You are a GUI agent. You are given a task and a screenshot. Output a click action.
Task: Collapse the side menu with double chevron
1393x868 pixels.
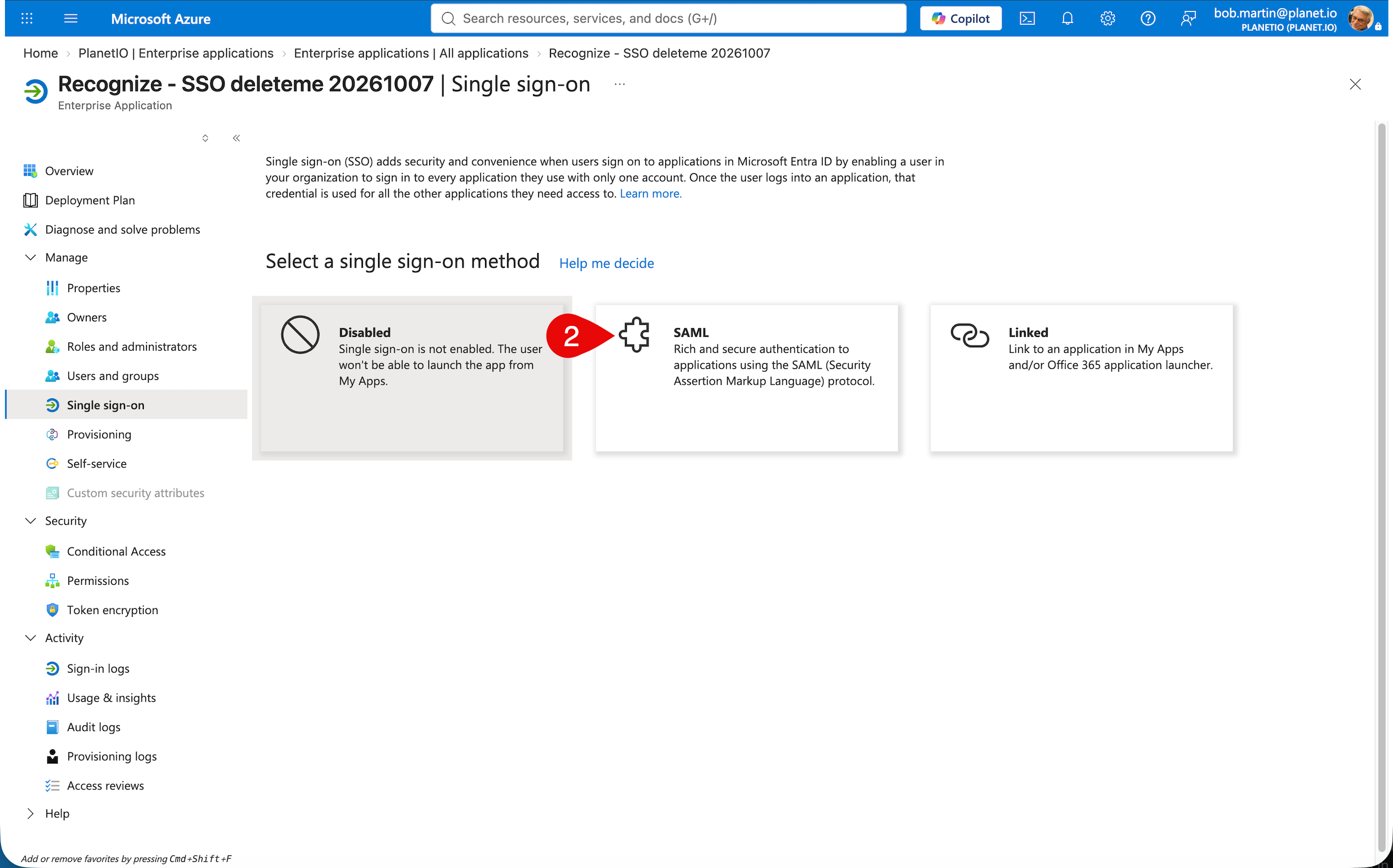[236, 138]
